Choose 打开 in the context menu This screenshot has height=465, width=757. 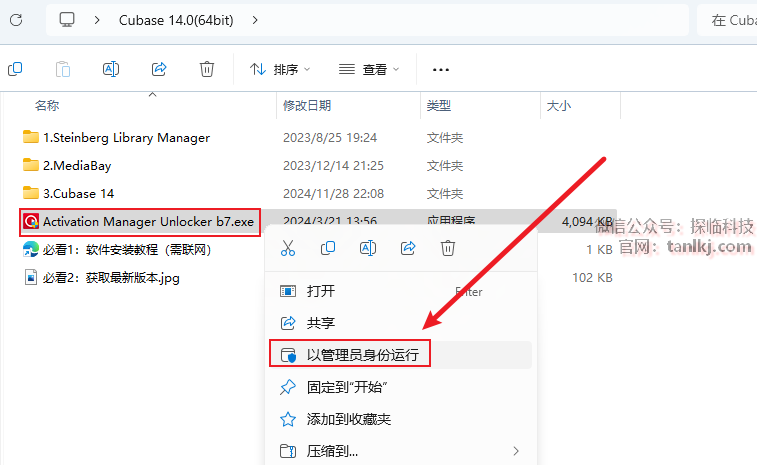(400, 291)
